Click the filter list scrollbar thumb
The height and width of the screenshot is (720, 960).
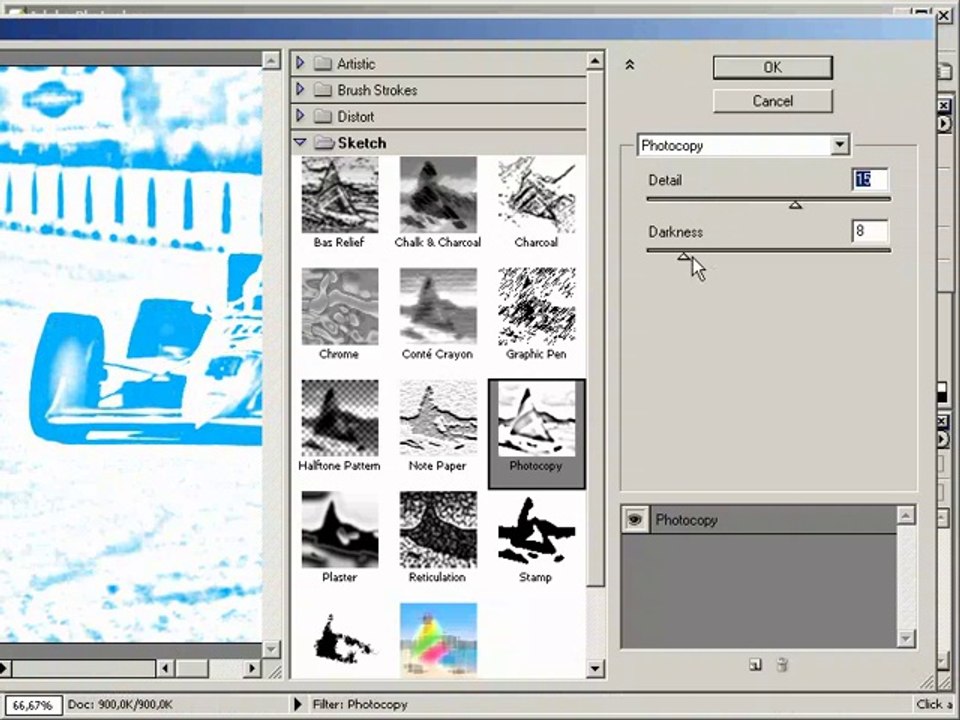click(x=595, y=328)
